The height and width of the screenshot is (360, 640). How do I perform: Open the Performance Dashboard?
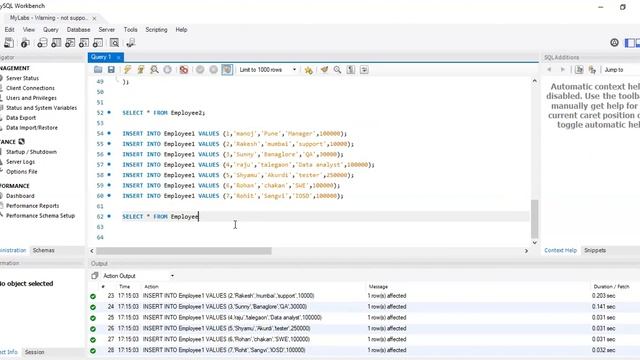click(20, 196)
